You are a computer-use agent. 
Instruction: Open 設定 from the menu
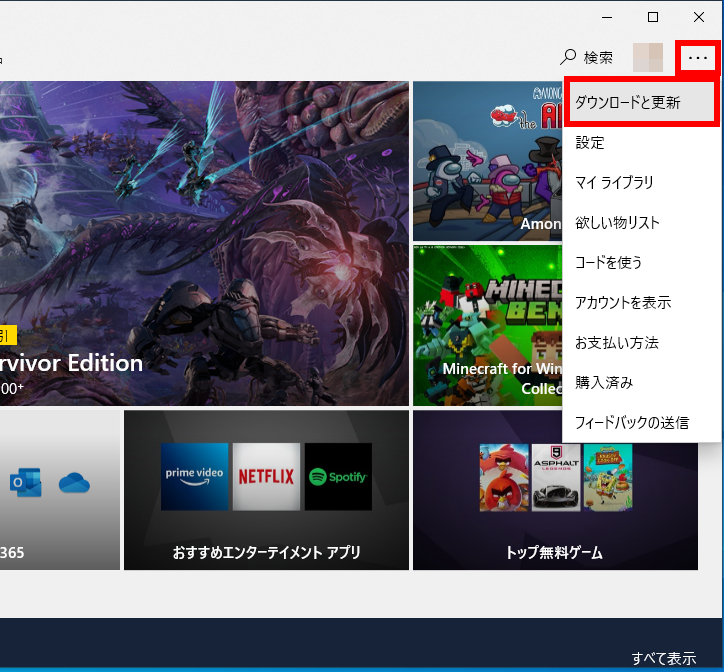coord(642,142)
